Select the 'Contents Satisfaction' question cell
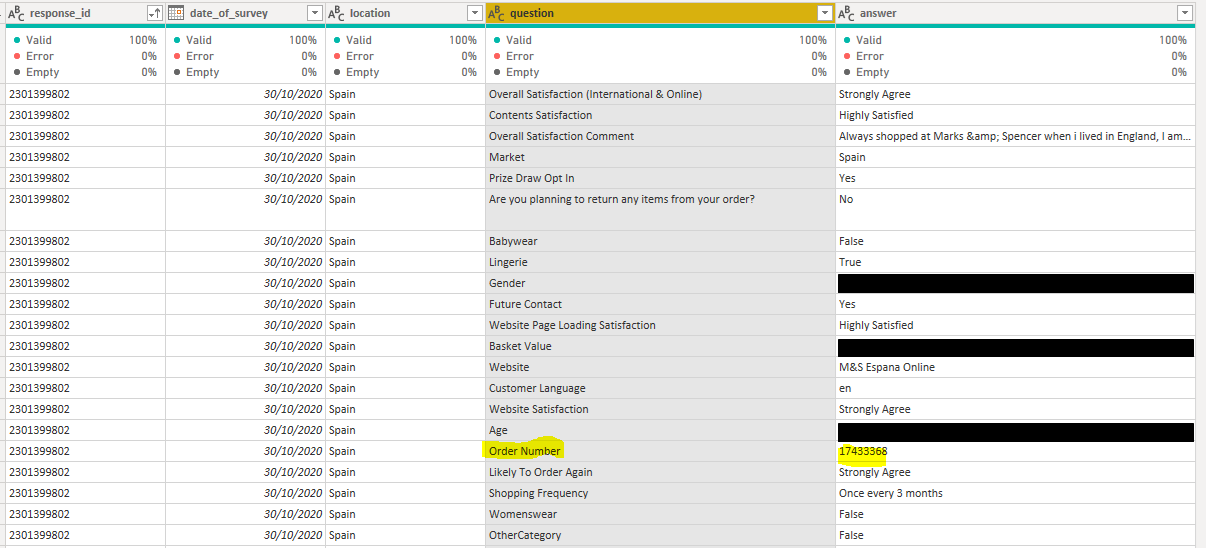This screenshot has width=1206, height=548. pos(660,115)
